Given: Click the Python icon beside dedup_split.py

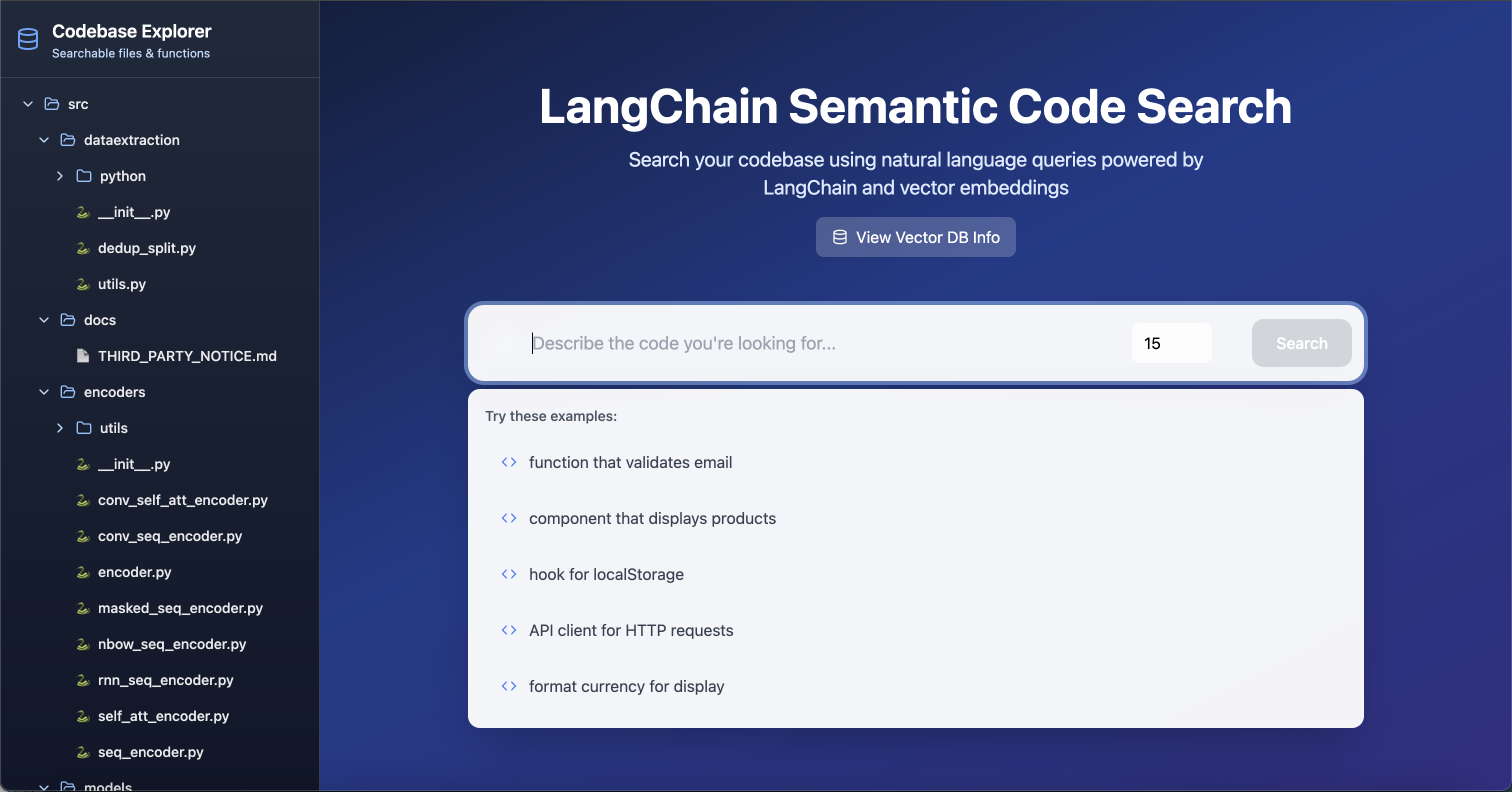Looking at the screenshot, I should tap(83, 248).
